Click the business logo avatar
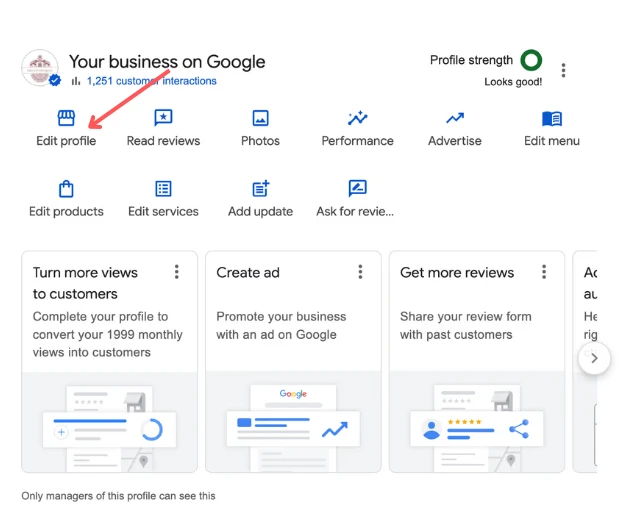 pyautogui.click(x=40, y=67)
